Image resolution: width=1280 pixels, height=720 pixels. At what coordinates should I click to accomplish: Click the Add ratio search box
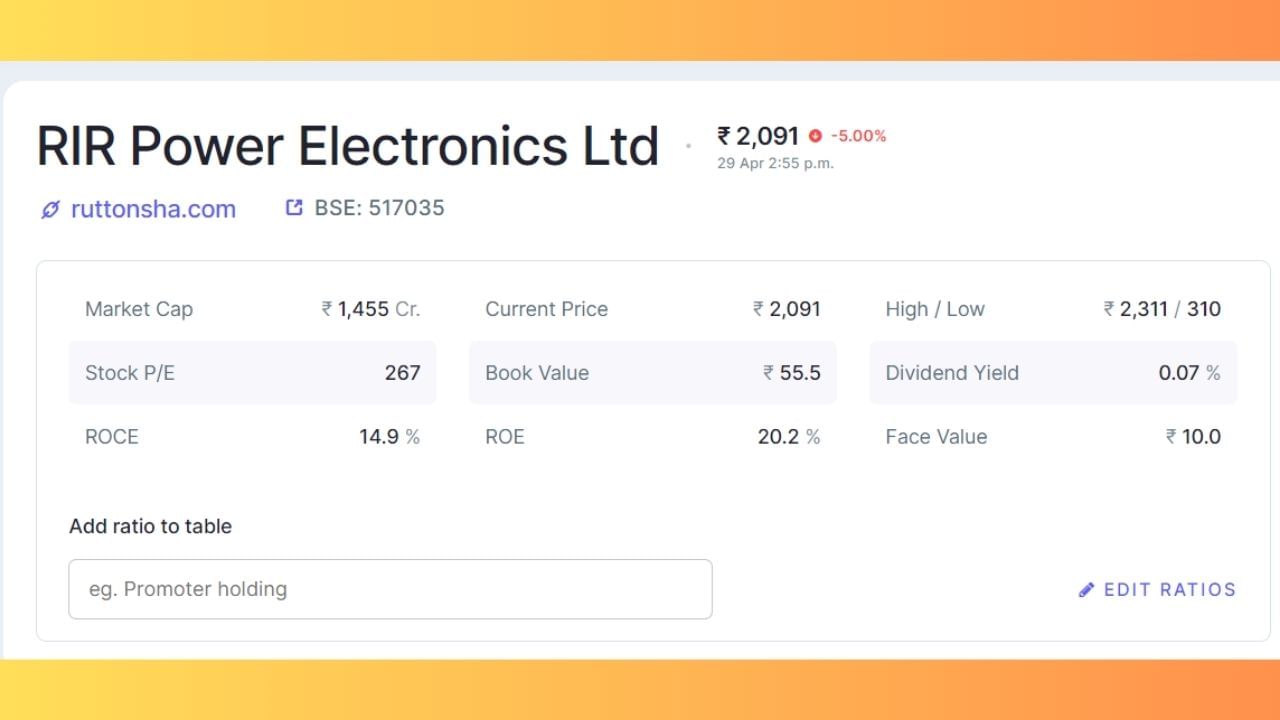click(390, 589)
